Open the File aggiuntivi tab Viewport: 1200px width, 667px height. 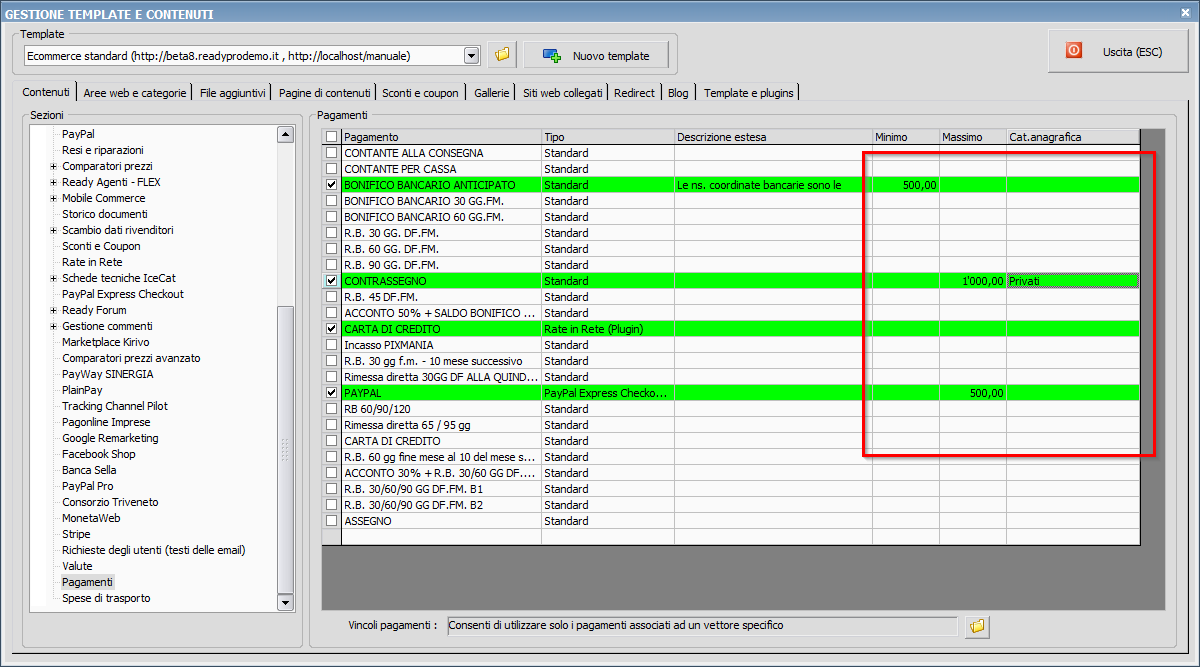coord(233,93)
